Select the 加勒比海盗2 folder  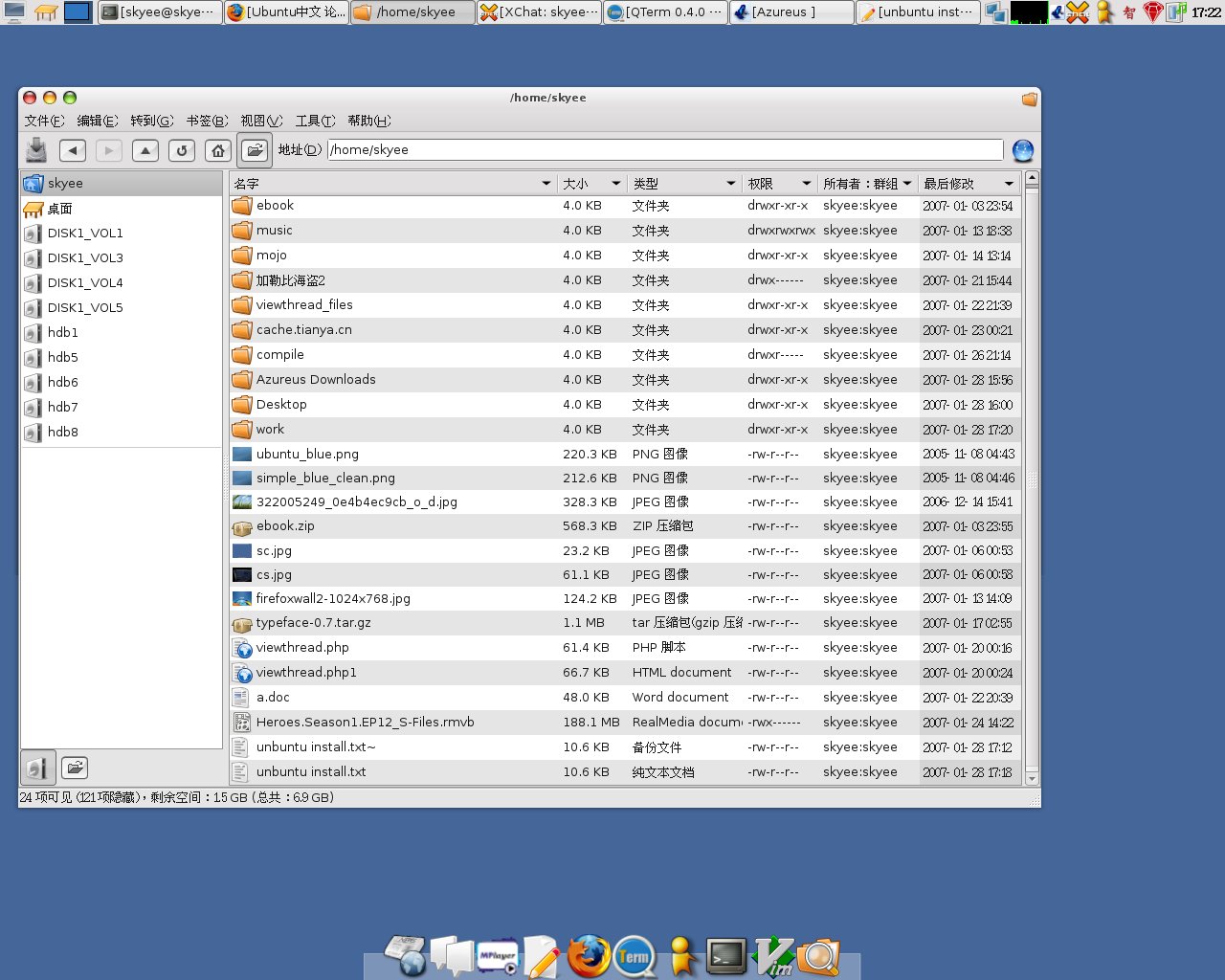(624, 280)
